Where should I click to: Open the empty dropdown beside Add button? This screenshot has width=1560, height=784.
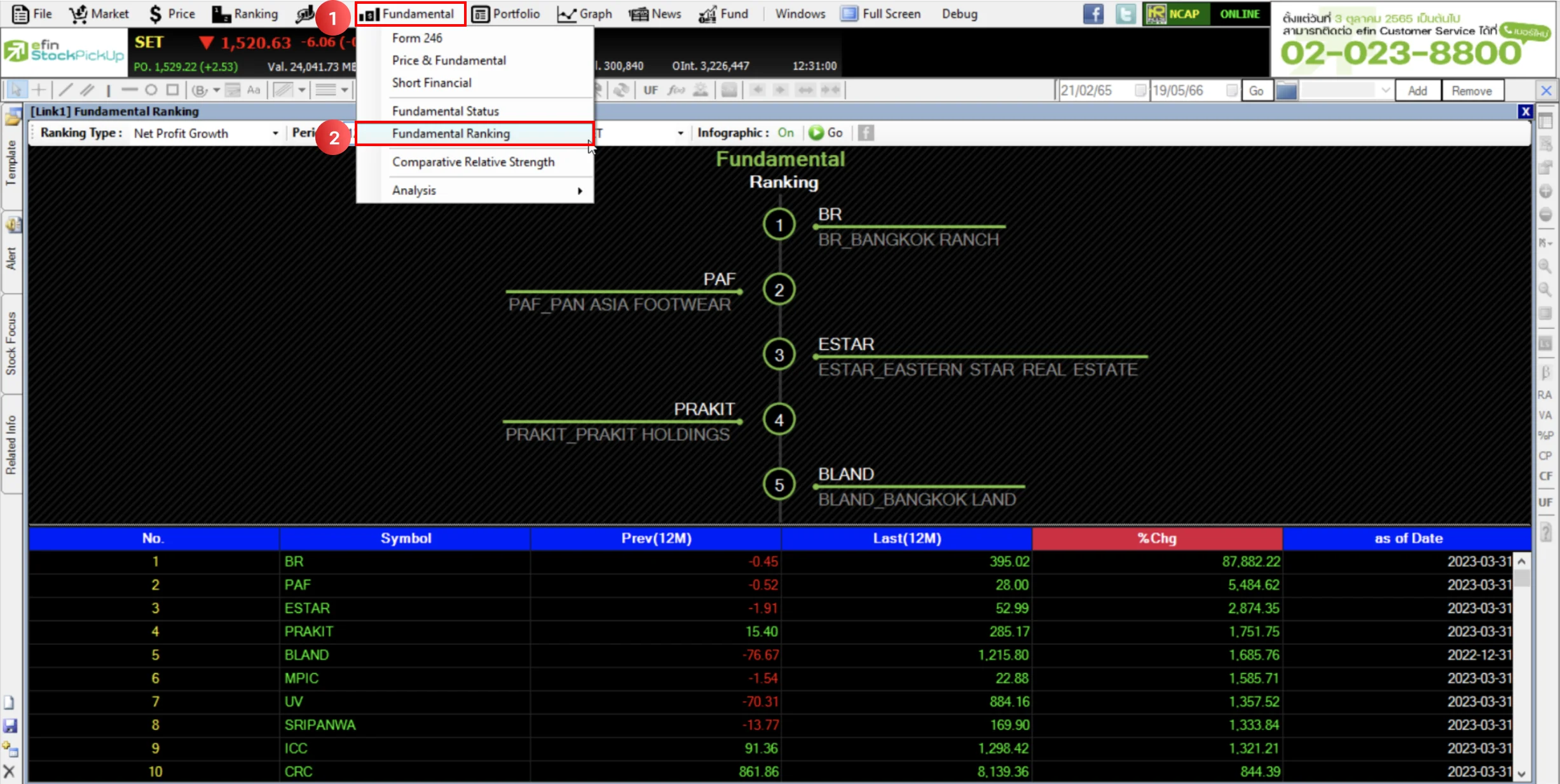1346,91
